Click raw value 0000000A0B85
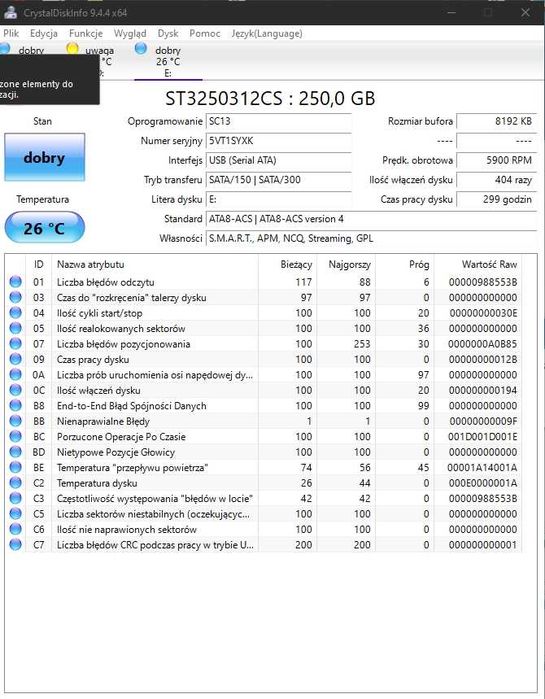Image resolution: width=545 pixels, height=699 pixels. point(483,344)
